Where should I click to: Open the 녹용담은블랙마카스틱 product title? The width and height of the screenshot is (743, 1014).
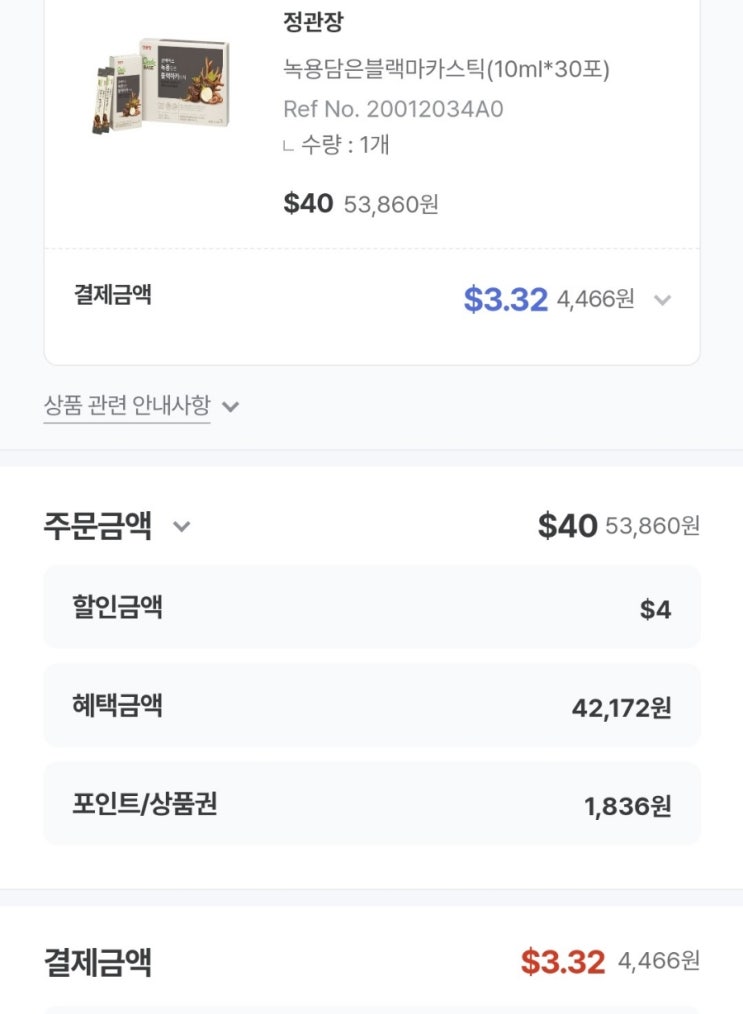click(x=446, y=69)
